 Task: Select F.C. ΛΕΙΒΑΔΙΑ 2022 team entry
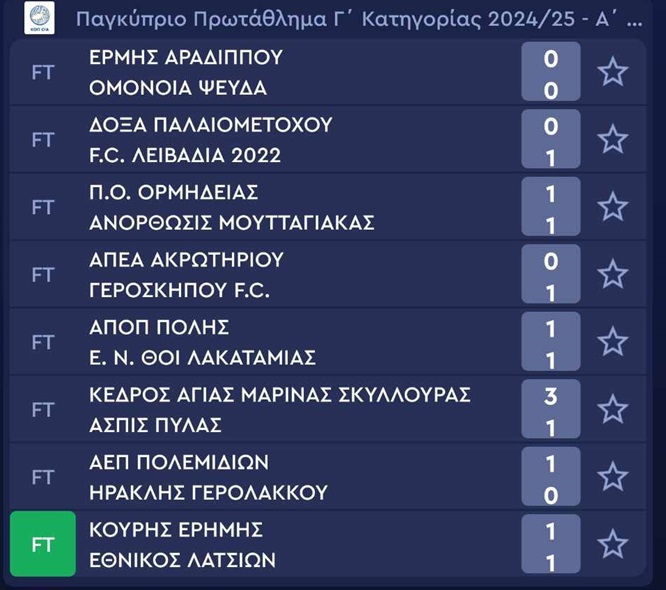pos(185,155)
